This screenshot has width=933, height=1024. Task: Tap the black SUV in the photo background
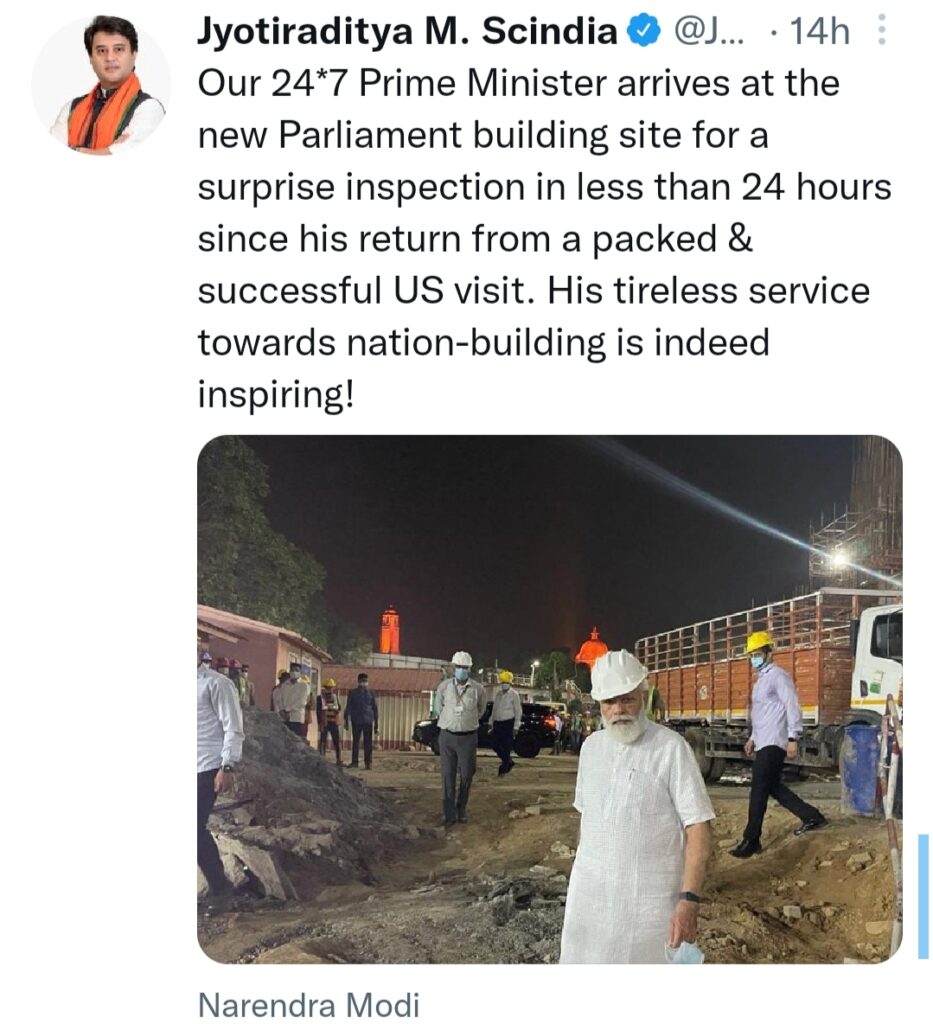click(x=486, y=729)
